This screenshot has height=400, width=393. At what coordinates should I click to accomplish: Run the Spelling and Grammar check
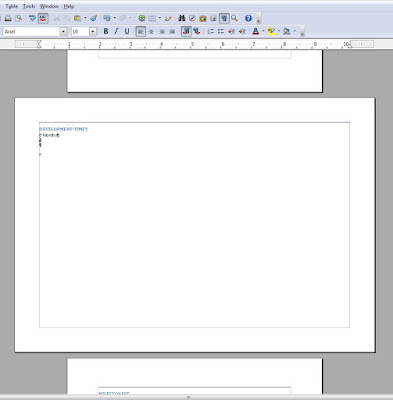[x=32, y=18]
